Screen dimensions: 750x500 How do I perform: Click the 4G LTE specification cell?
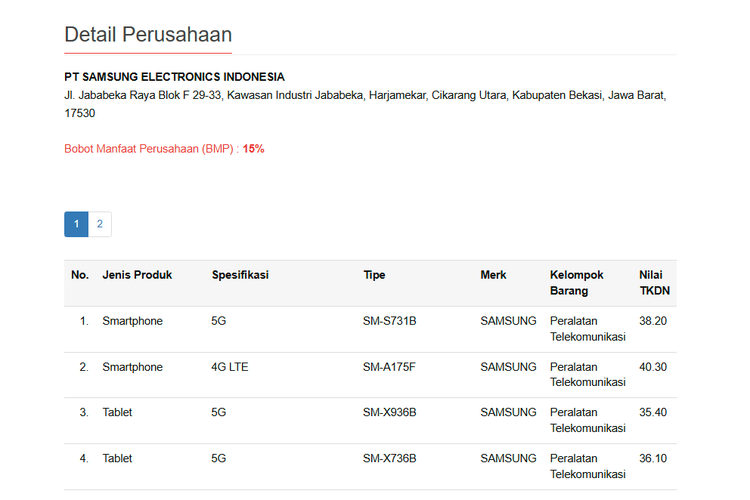[x=230, y=367]
